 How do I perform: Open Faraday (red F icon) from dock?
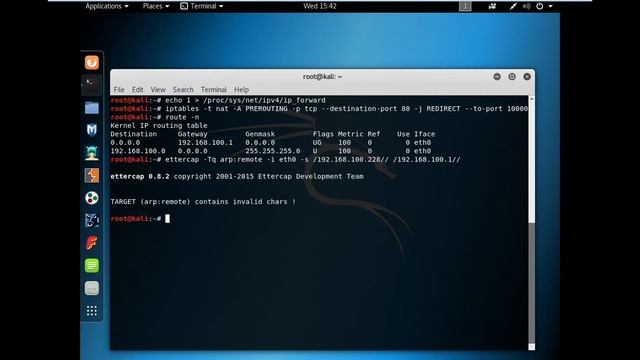pos(92,243)
